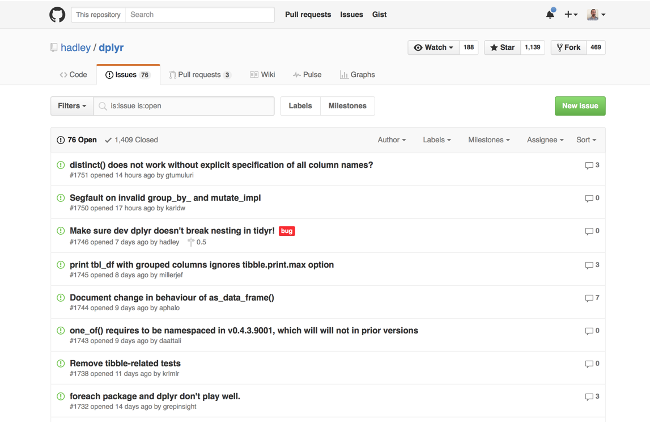650x422 pixels.
Task: Switch to the Code tab
Action: pyautogui.click(x=73, y=75)
